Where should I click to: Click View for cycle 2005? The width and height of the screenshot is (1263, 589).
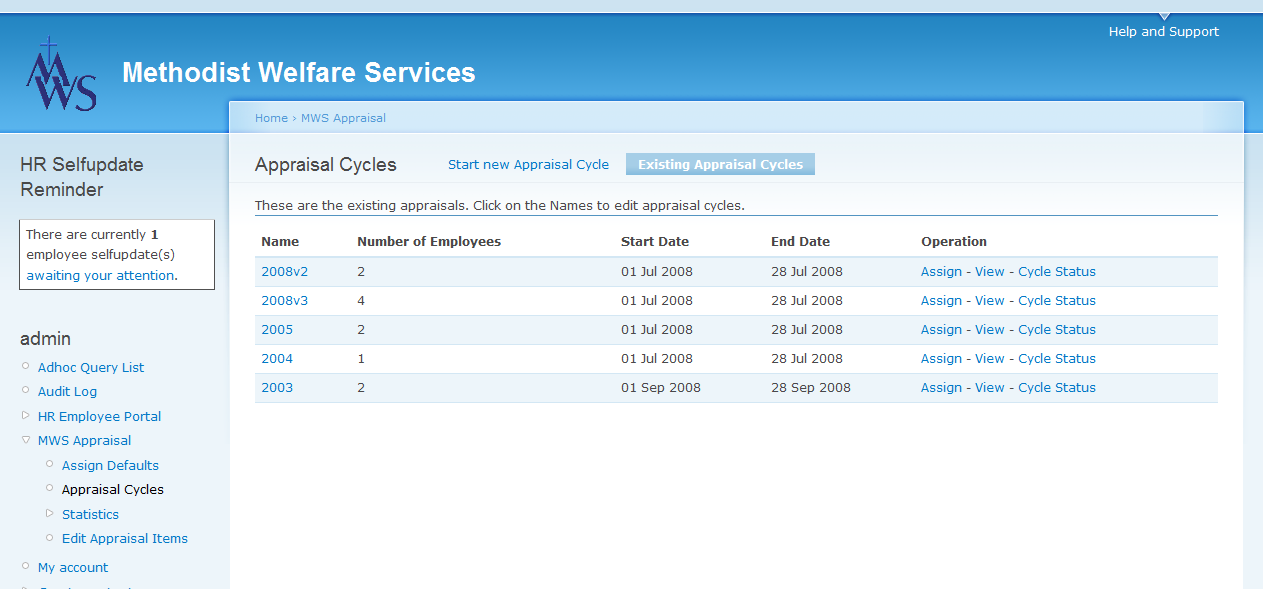(990, 329)
